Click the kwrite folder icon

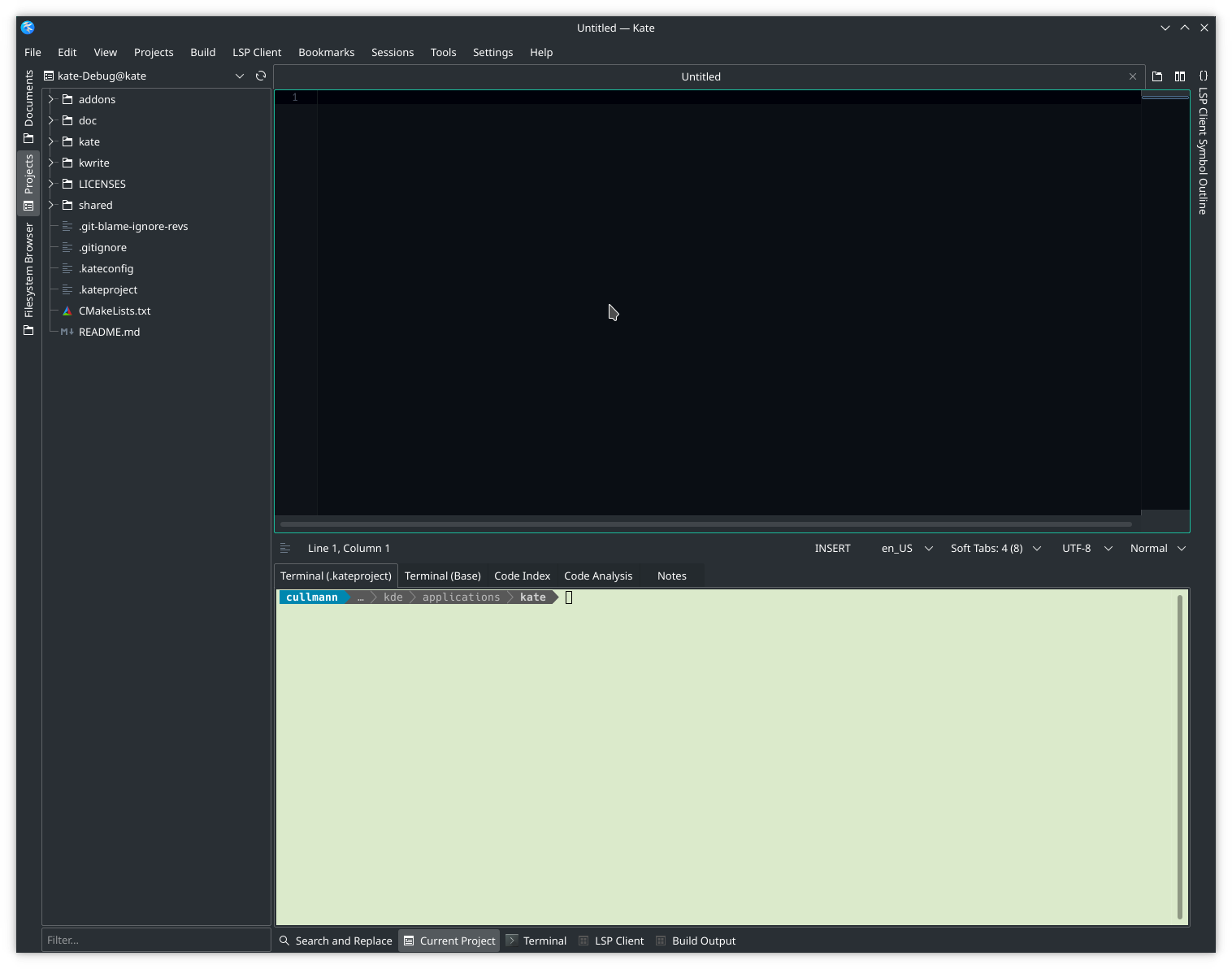tap(67, 163)
